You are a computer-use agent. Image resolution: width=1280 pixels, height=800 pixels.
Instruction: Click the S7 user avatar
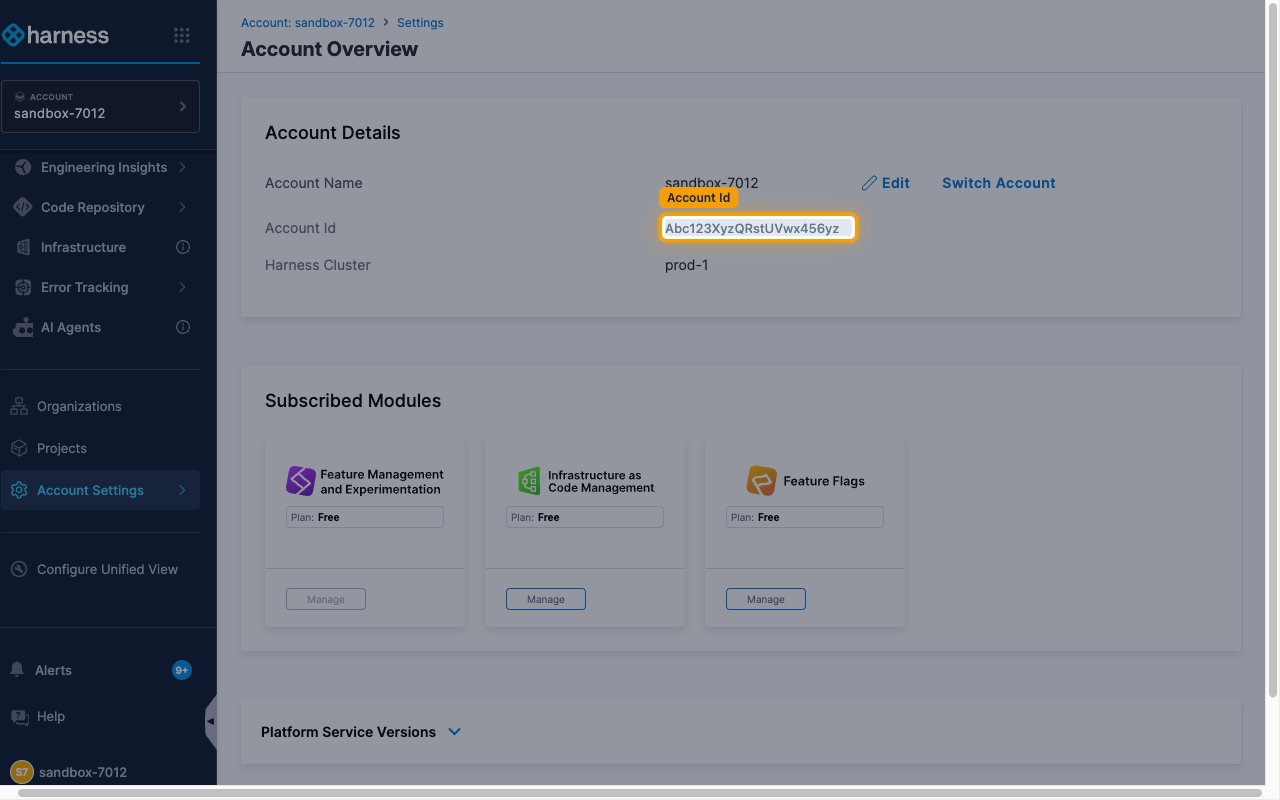click(22, 772)
